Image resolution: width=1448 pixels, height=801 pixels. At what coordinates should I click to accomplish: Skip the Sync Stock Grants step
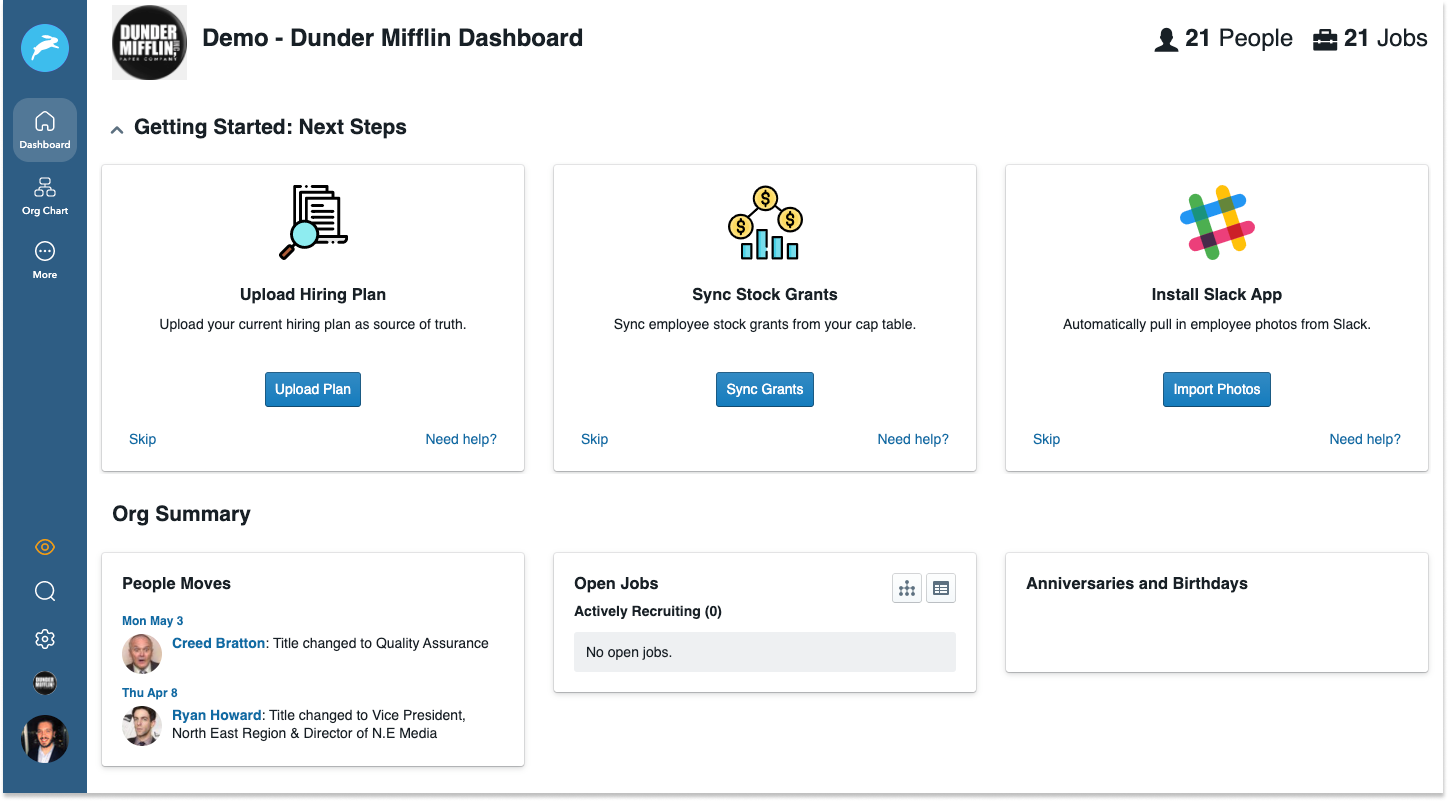click(x=595, y=439)
